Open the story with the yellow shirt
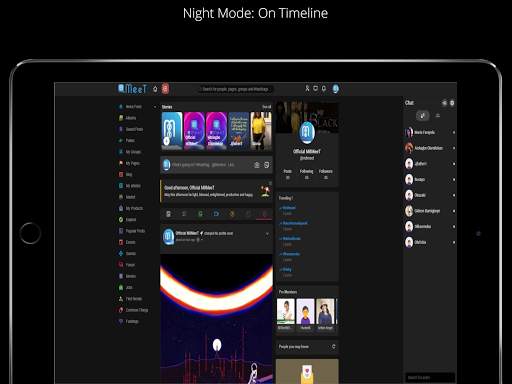This screenshot has width=512, height=384. coord(261,131)
